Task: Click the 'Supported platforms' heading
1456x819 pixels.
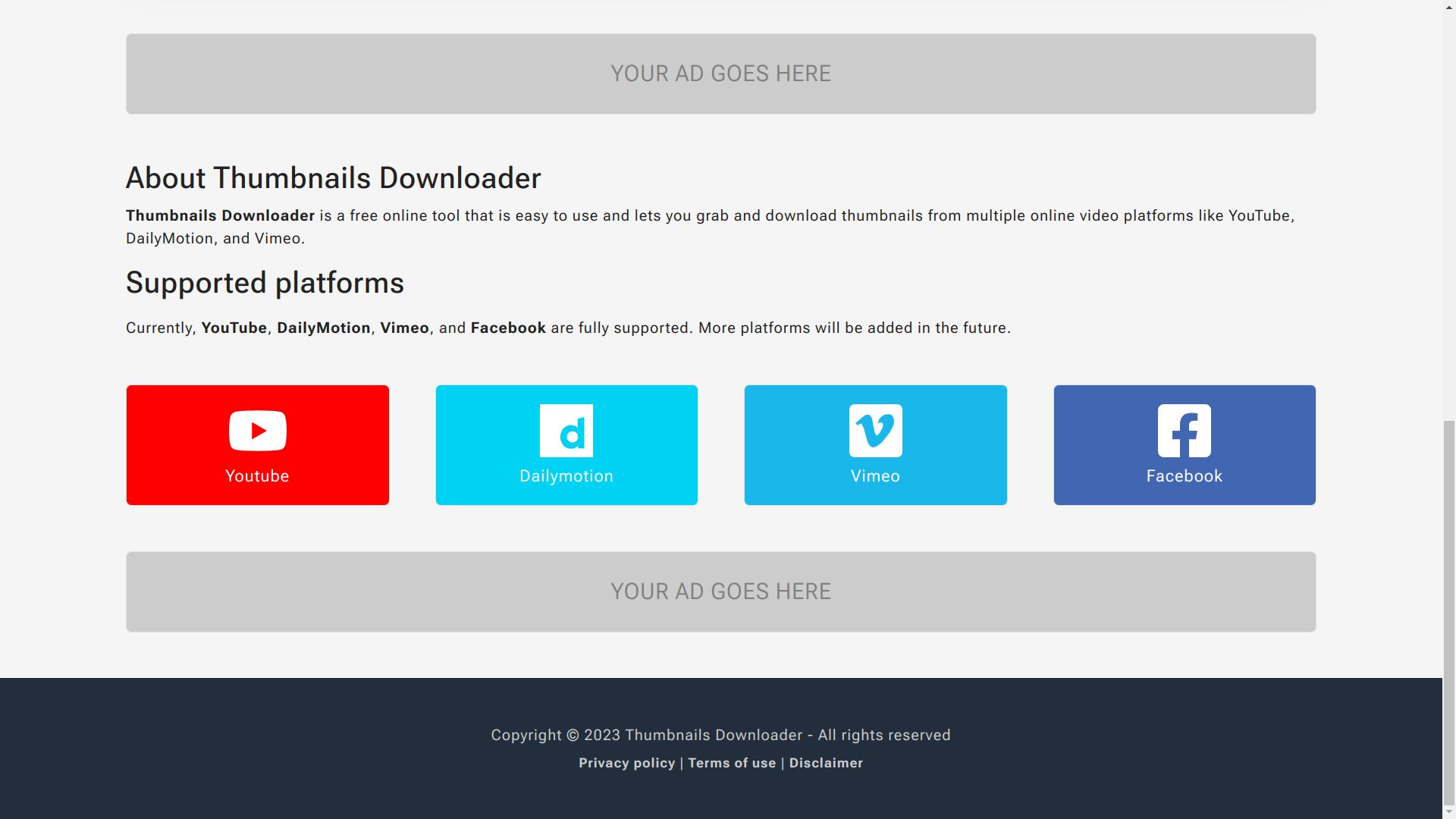Action: pos(265,283)
